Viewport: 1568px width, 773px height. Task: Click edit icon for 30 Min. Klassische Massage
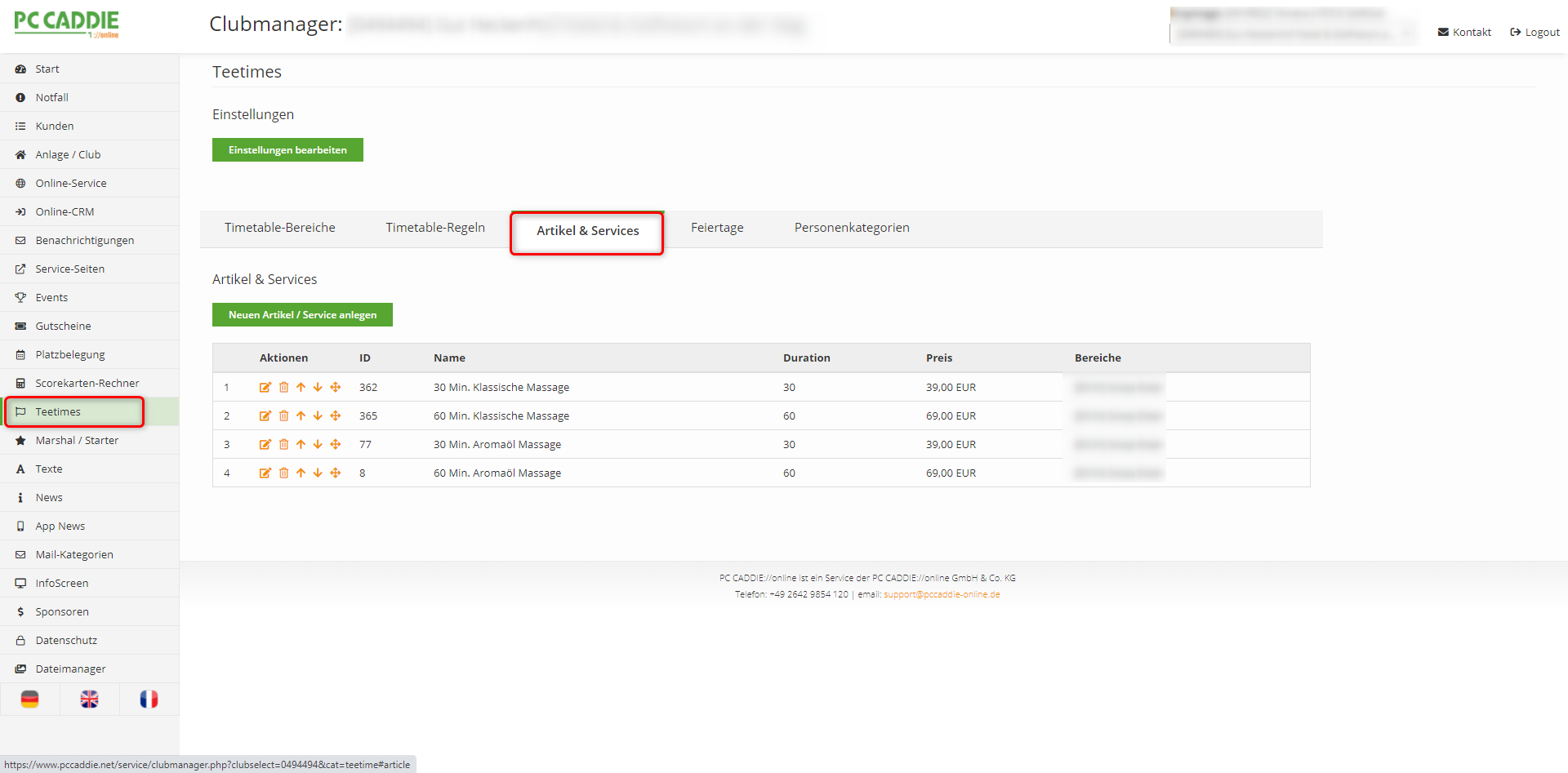pos(265,388)
